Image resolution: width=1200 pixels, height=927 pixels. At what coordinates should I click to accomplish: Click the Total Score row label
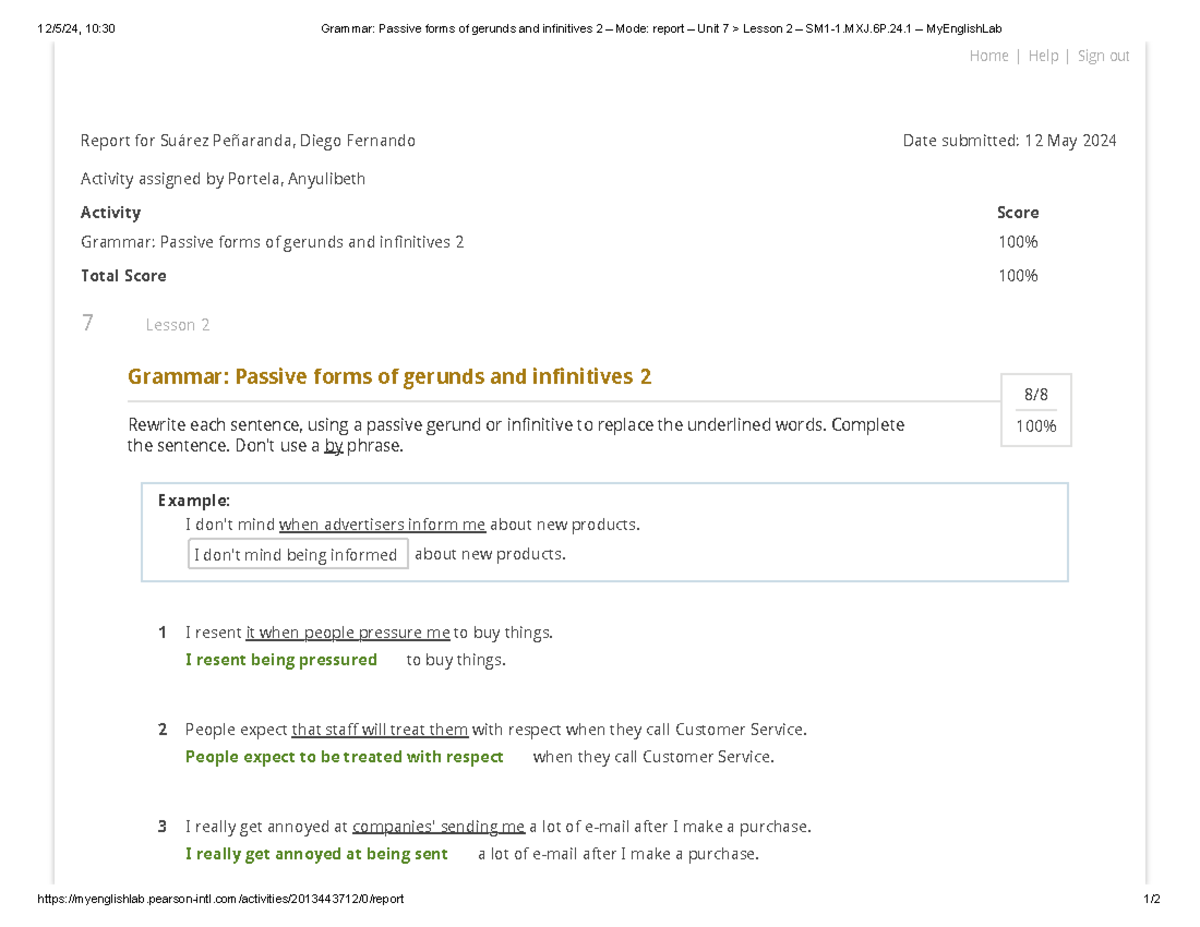tap(124, 275)
